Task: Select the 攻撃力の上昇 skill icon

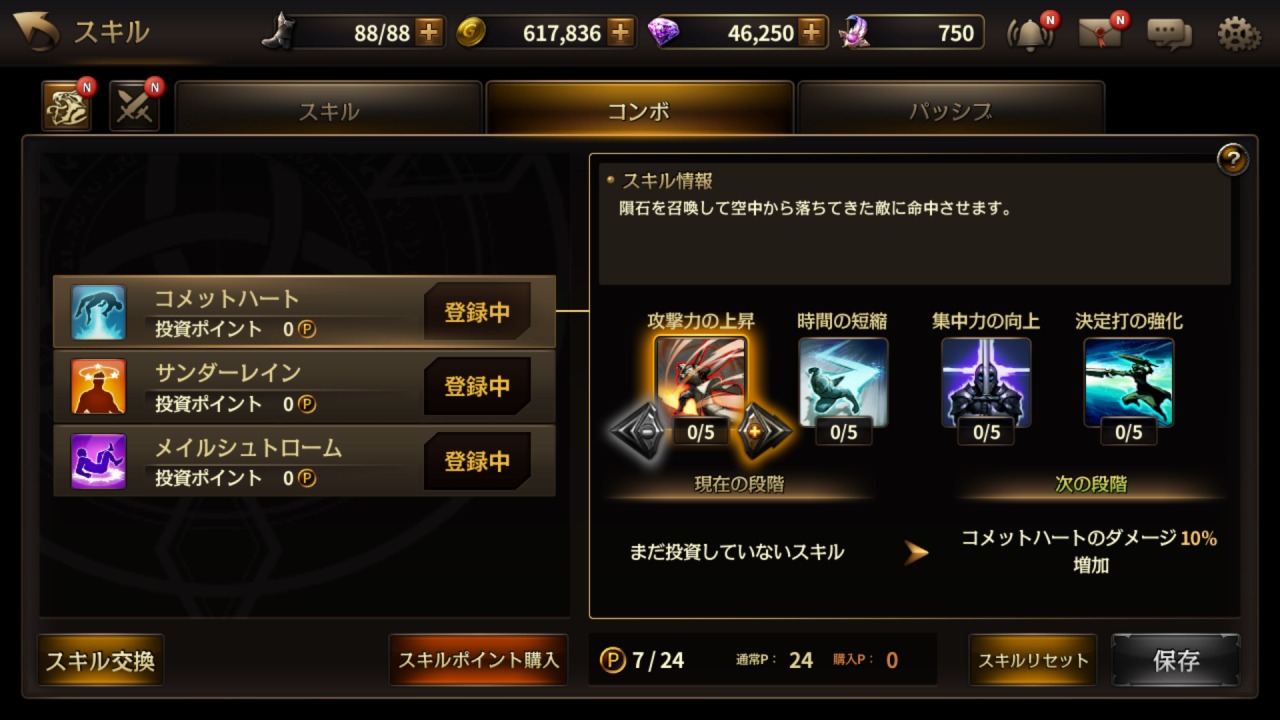Action: (701, 380)
